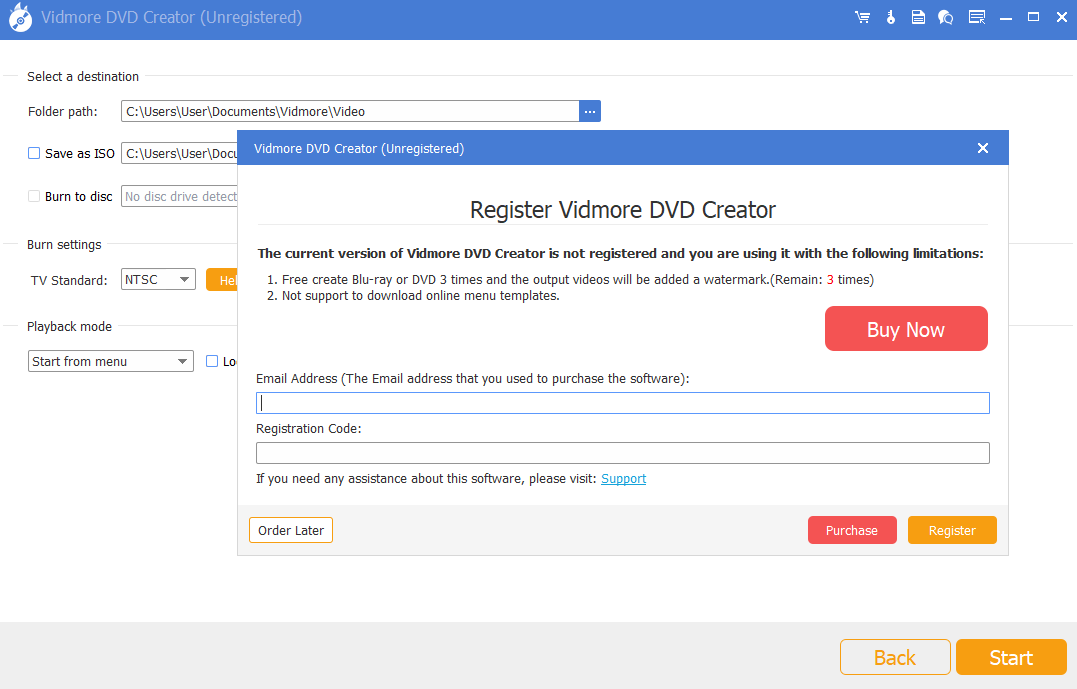Click the Vidmore DVD Creator logo
Image resolution: width=1077 pixels, height=689 pixels.
[20, 17]
